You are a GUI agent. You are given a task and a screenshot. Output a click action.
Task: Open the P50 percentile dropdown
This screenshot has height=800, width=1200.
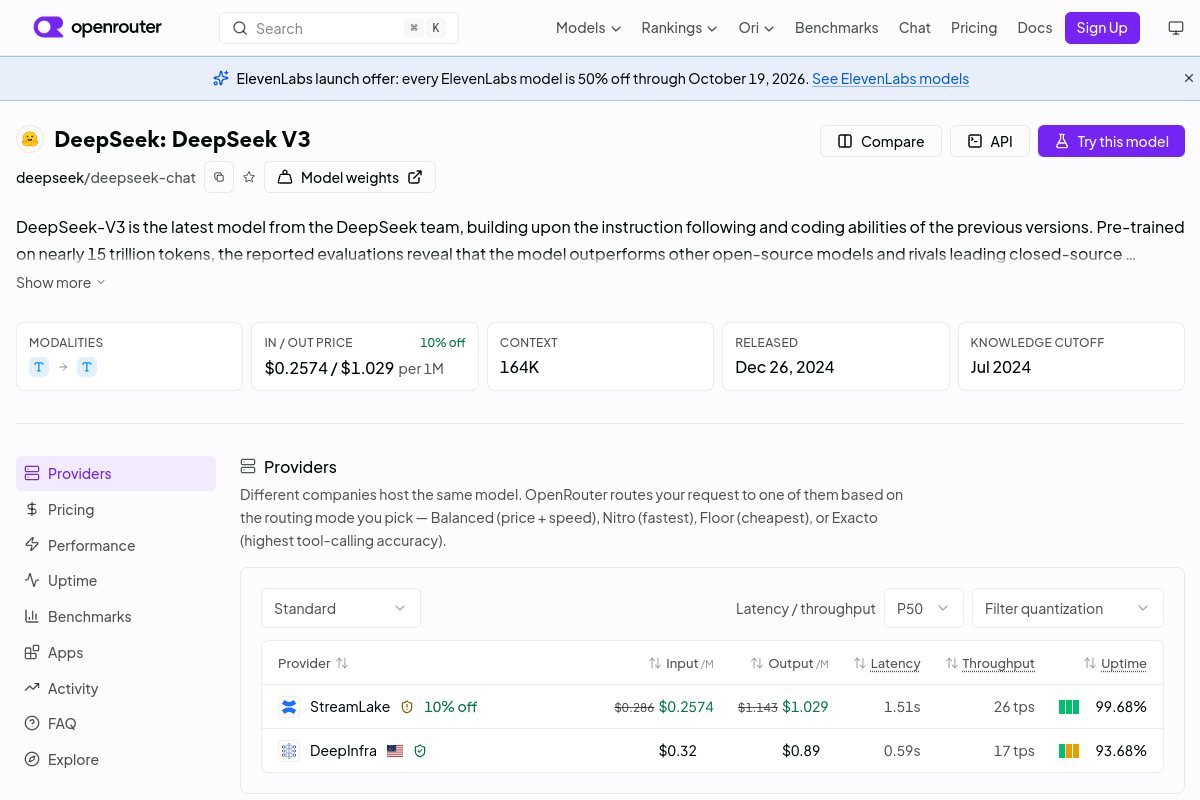(x=923, y=608)
